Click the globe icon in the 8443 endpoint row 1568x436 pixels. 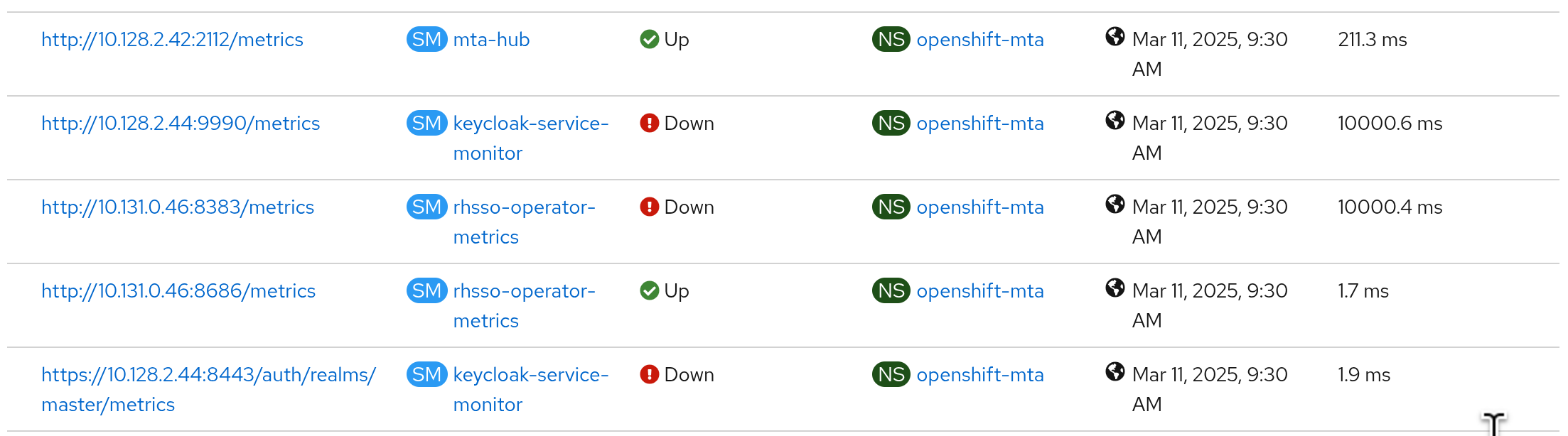point(1115,371)
